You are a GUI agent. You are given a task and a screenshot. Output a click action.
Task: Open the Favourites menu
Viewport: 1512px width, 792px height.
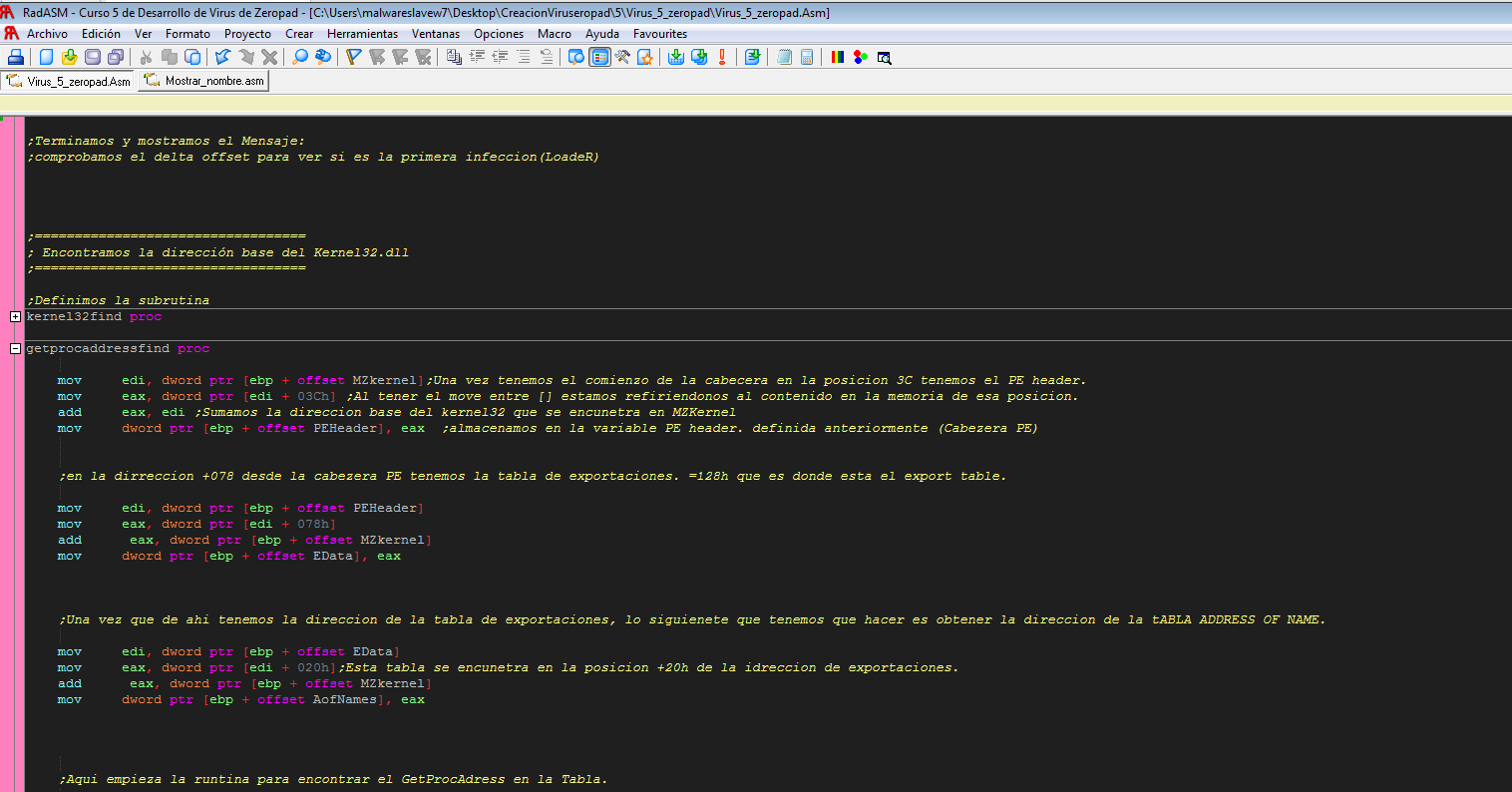tap(660, 34)
